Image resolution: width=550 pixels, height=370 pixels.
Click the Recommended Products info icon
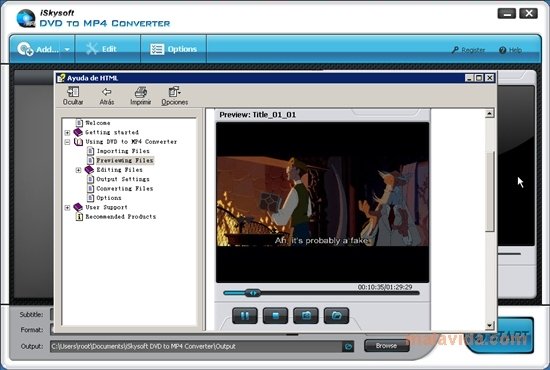click(x=79, y=217)
